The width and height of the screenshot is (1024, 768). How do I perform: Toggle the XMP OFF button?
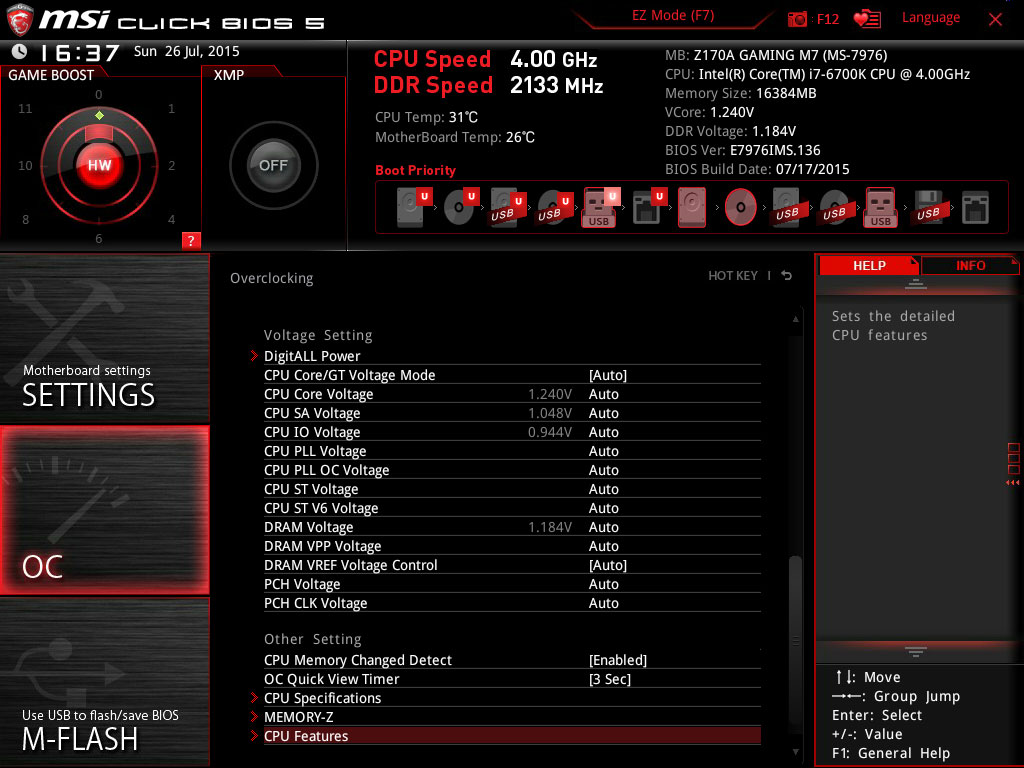pyautogui.click(x=274, y=165)
